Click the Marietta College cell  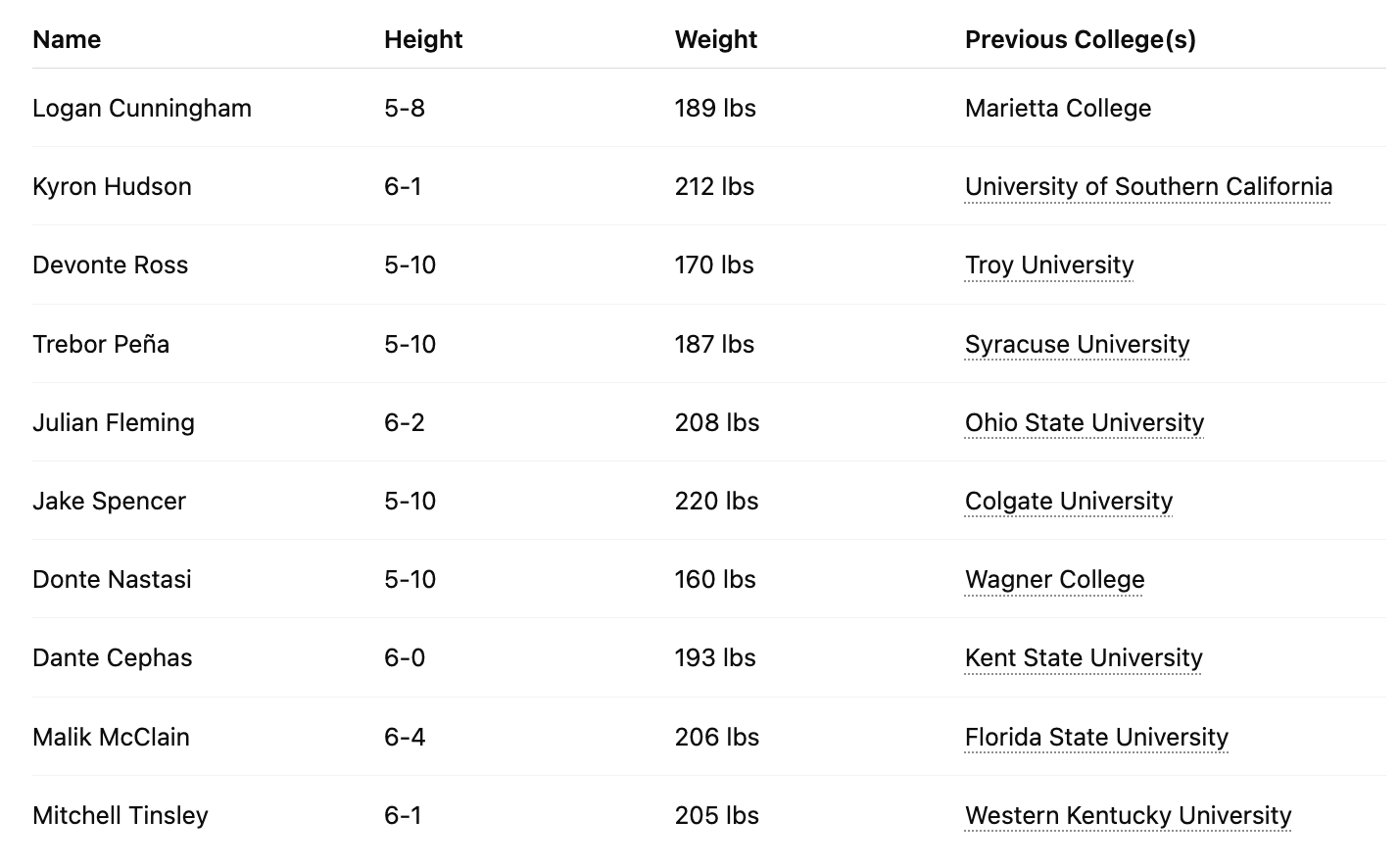tap(1058, 109)
